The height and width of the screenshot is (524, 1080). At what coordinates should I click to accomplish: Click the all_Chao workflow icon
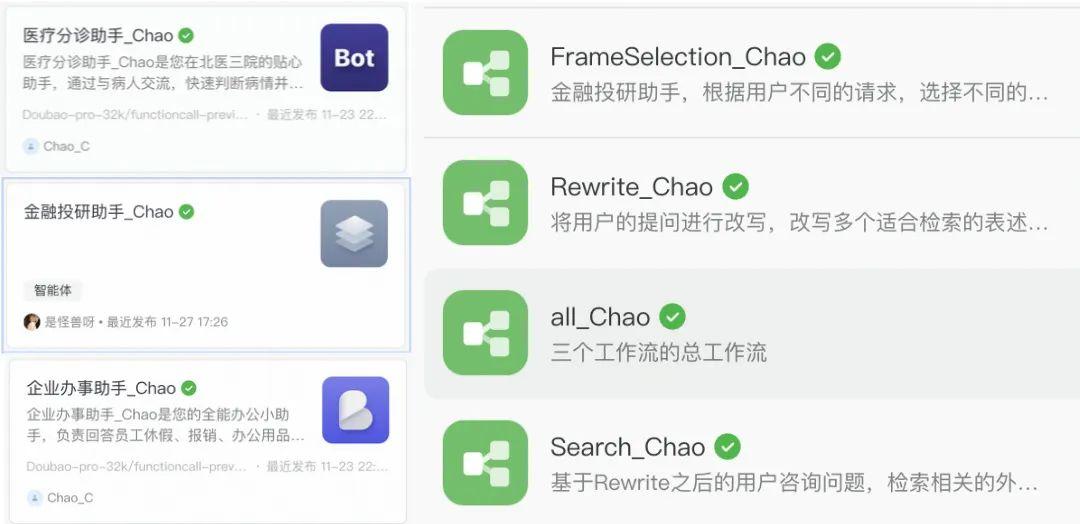(x=485, y=333)
